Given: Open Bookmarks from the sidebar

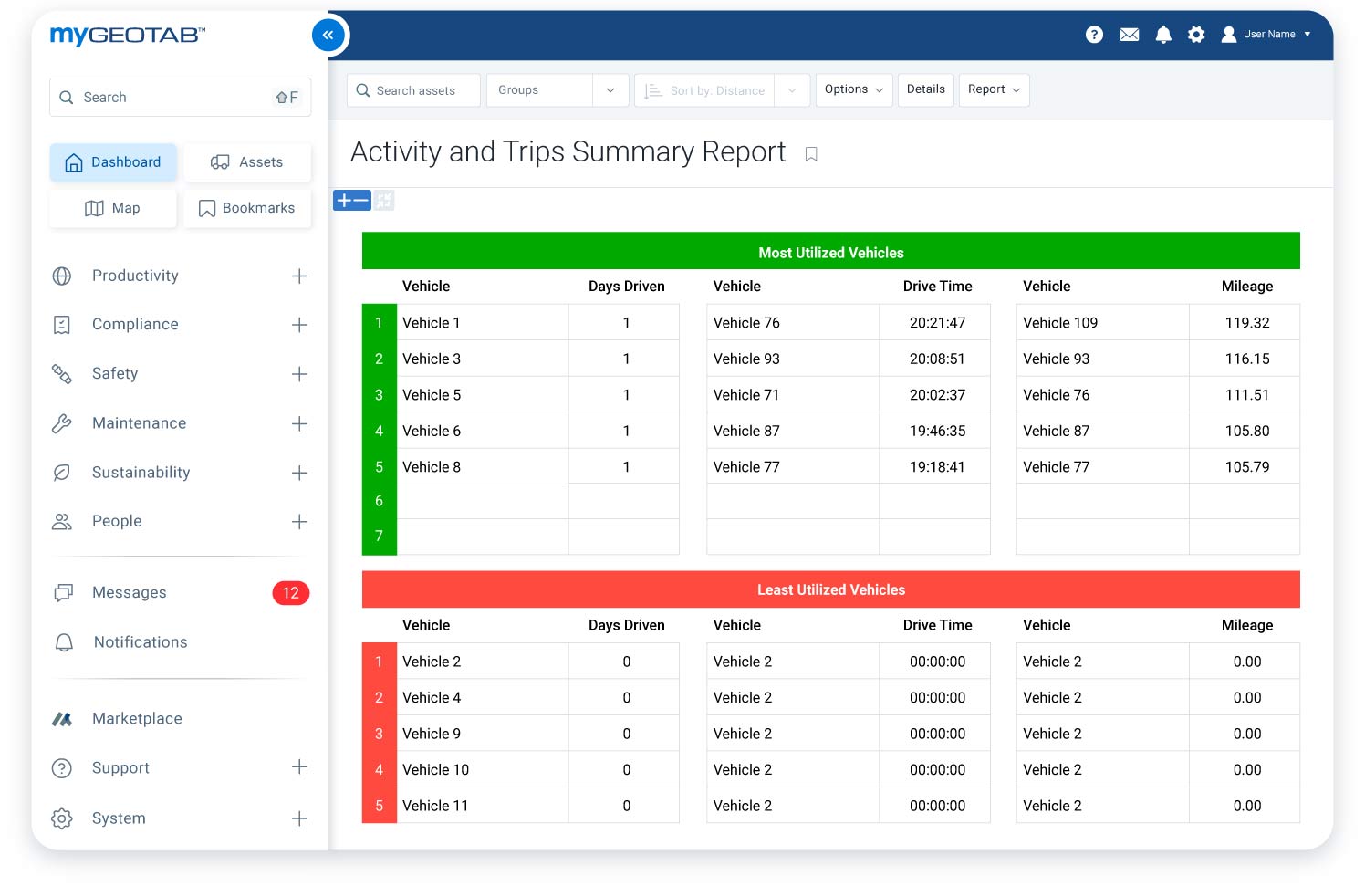Looking at the screenshot, I should tap(247, 208).
